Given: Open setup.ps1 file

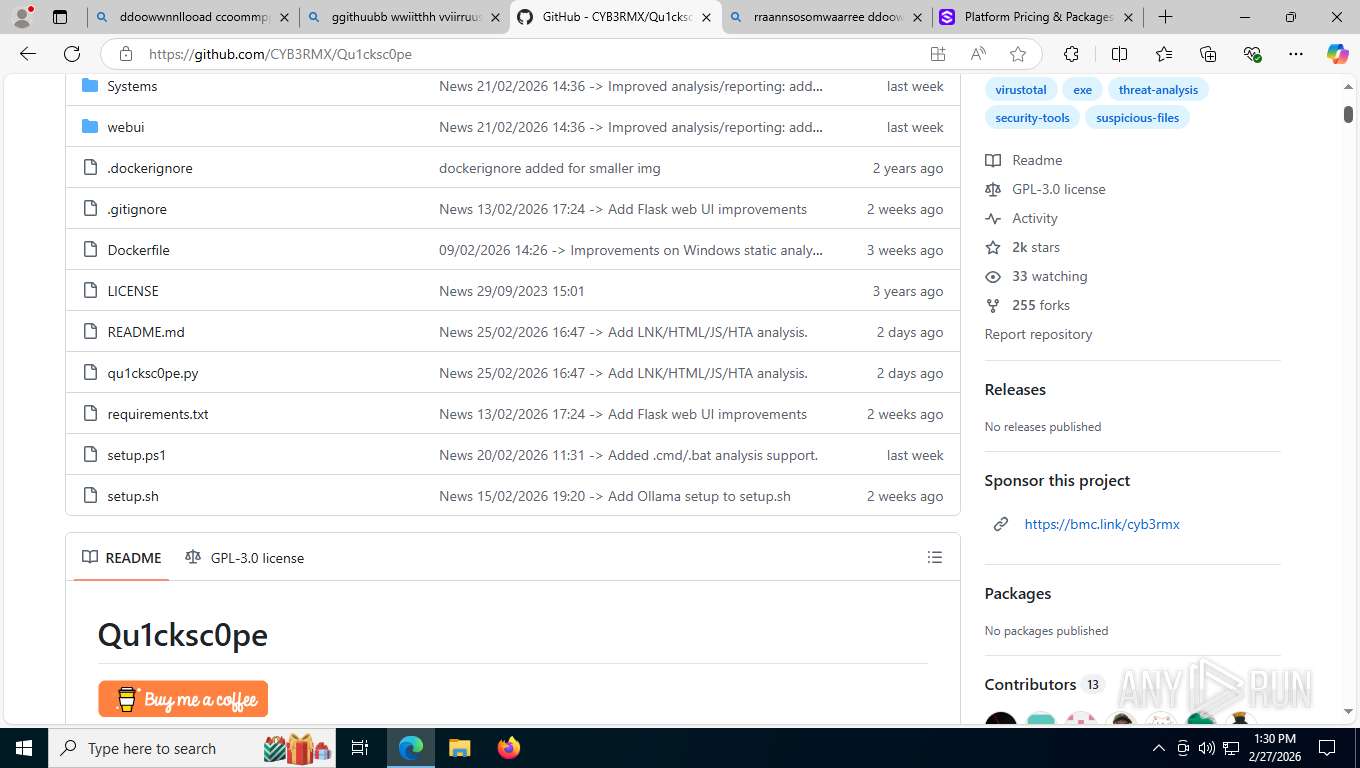Looking at the screenshot, I should [x=137, y=455].
